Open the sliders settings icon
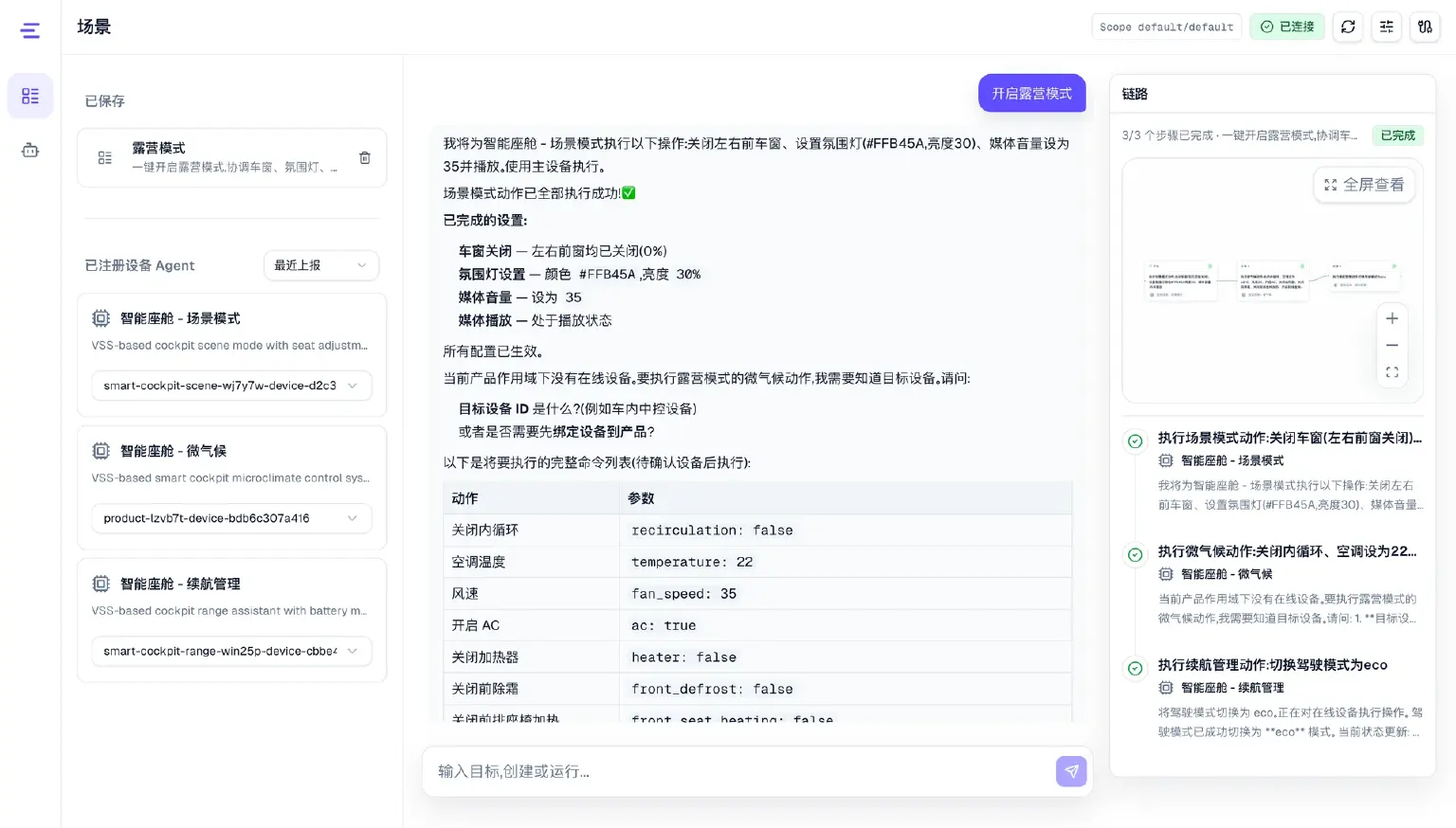The width and height of the screenshot is (1456, 828). pyautogui.click(x=1387, y=27)
